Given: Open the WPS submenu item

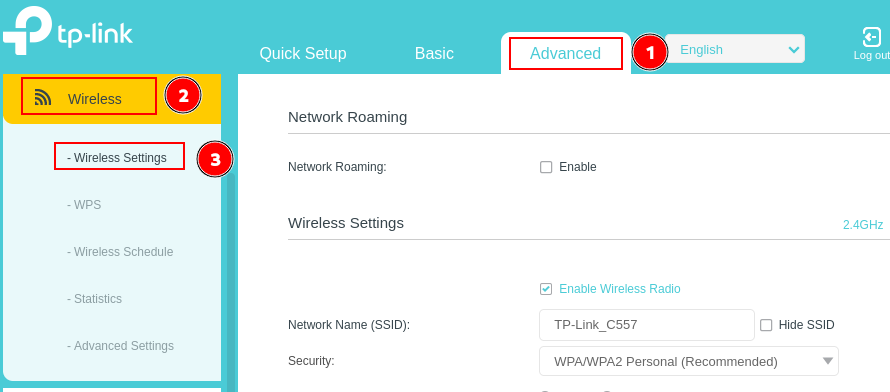Looking at the screenshot, I should tap(84, 205).
